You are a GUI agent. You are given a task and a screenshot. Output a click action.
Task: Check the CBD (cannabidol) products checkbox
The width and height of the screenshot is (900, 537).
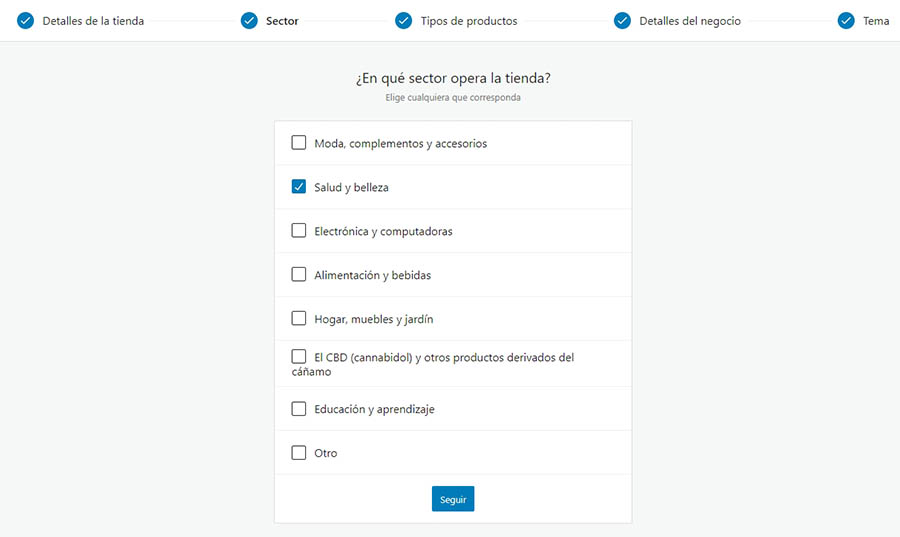pyautogui.click(x=299, y=356)
